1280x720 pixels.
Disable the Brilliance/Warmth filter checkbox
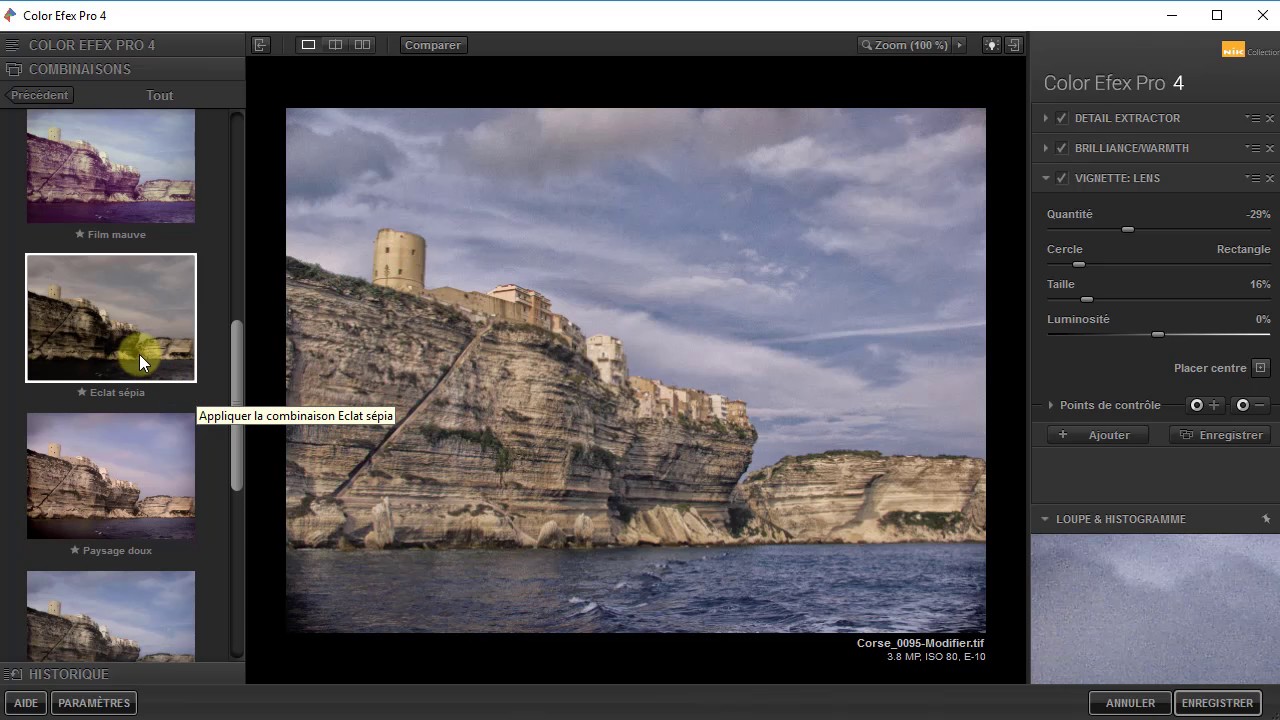(1062, 148)
